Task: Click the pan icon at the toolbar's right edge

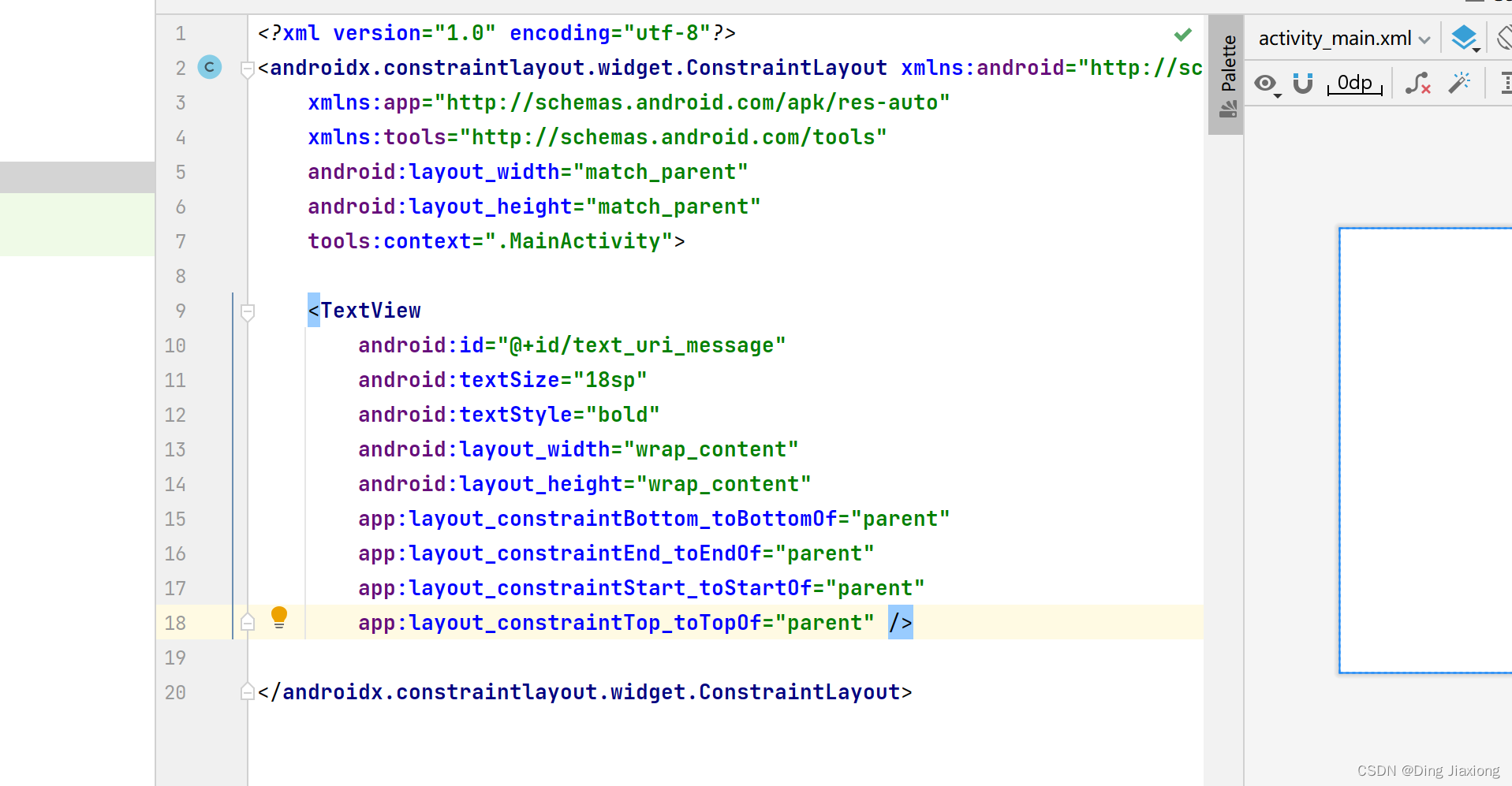Action: [1507, 83]
